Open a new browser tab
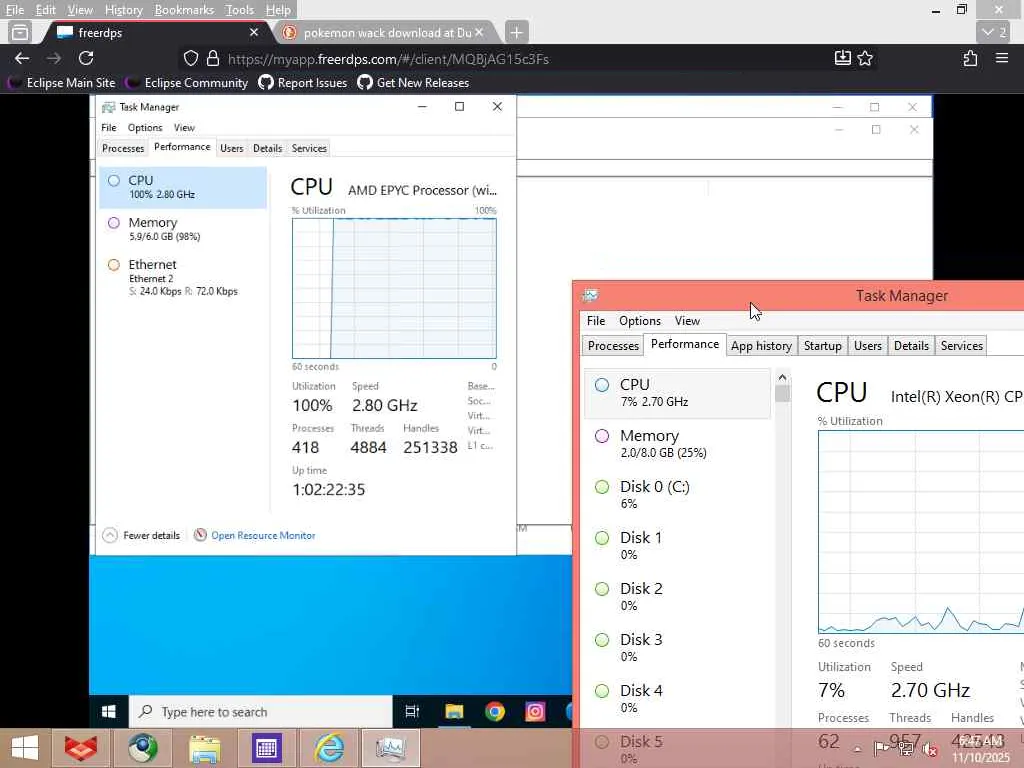The width and height of the screenshot is (1024, 768). pos(516,32)
